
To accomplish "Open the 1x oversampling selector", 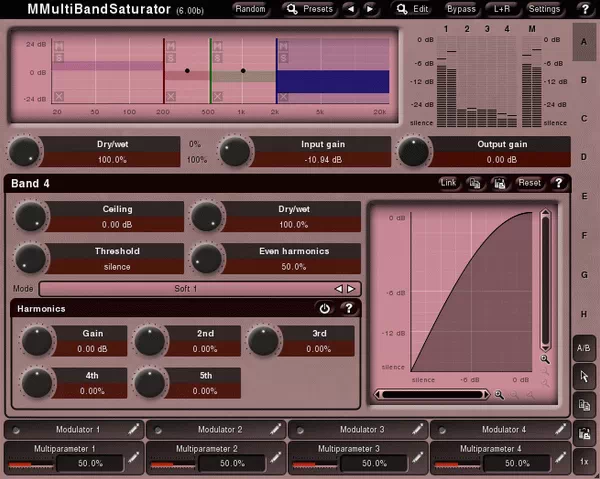I will pos(584,462).
